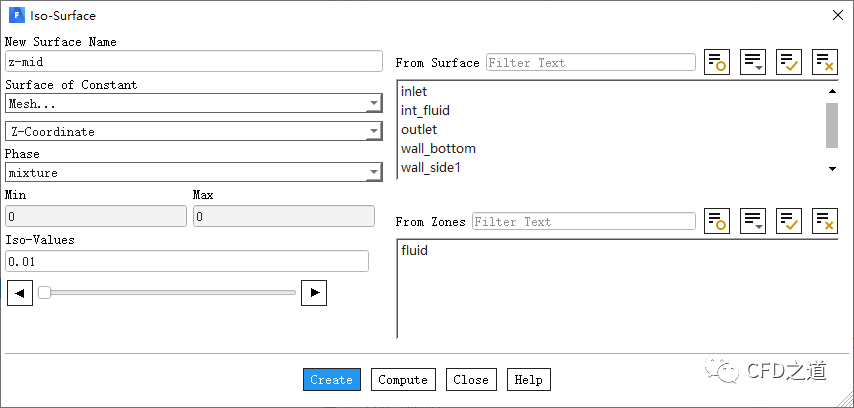Deselect all shown surfaces in From Surface

coord(825,62)
